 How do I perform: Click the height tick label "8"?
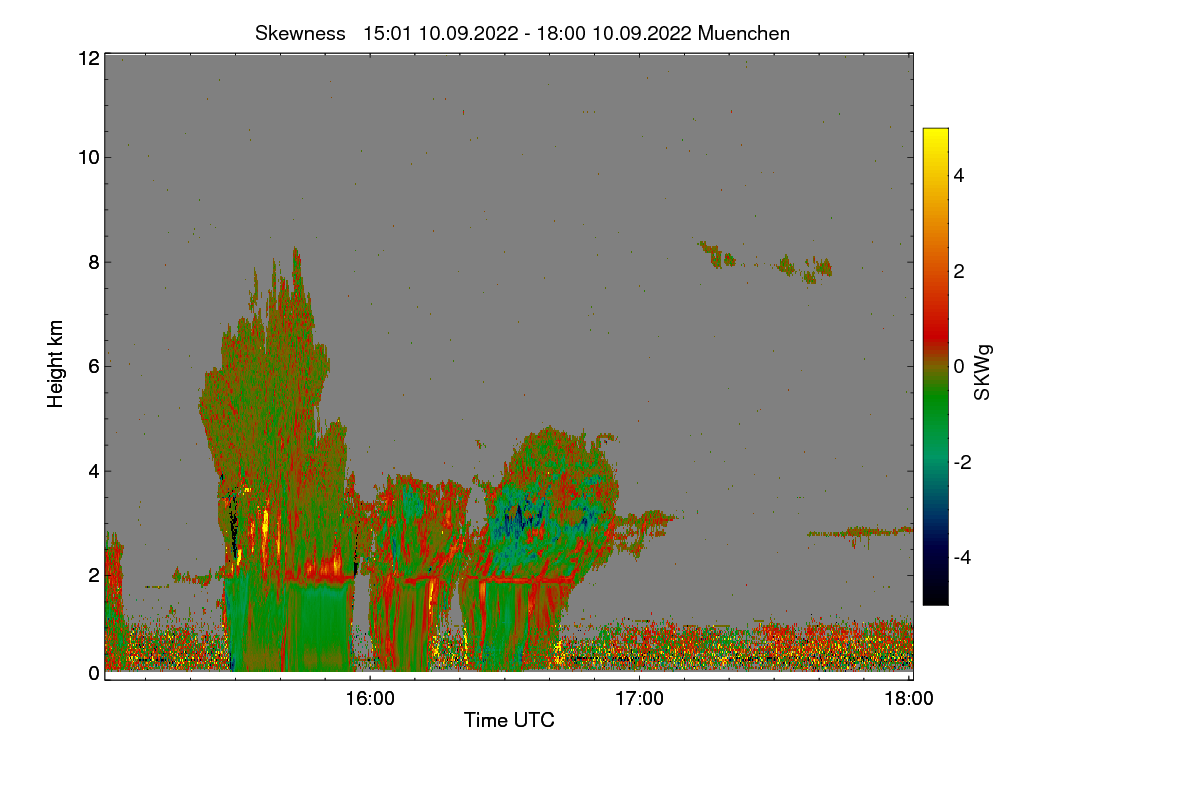92,262
